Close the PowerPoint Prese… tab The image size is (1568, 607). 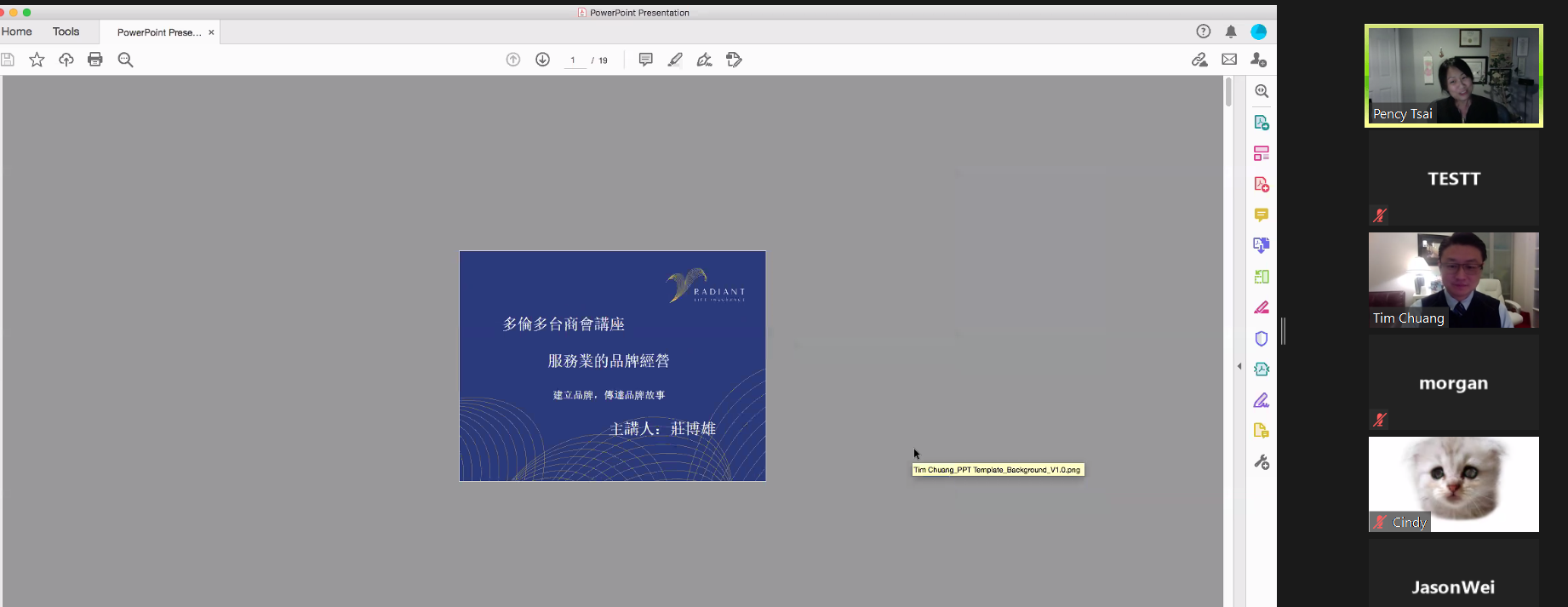211,32
